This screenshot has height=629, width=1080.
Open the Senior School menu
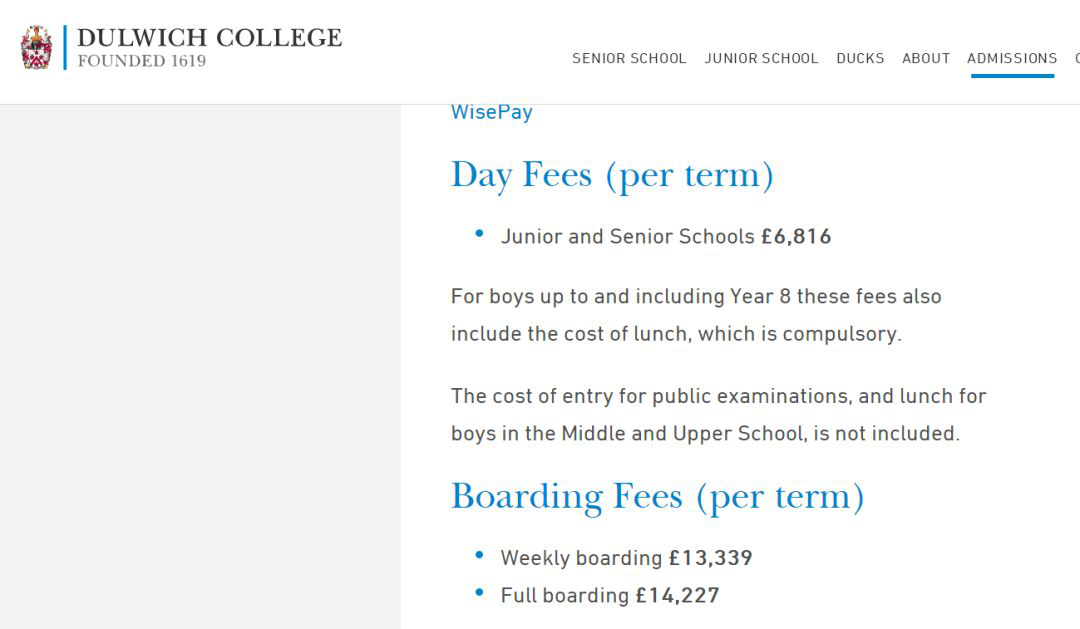[x=629, y=58]
